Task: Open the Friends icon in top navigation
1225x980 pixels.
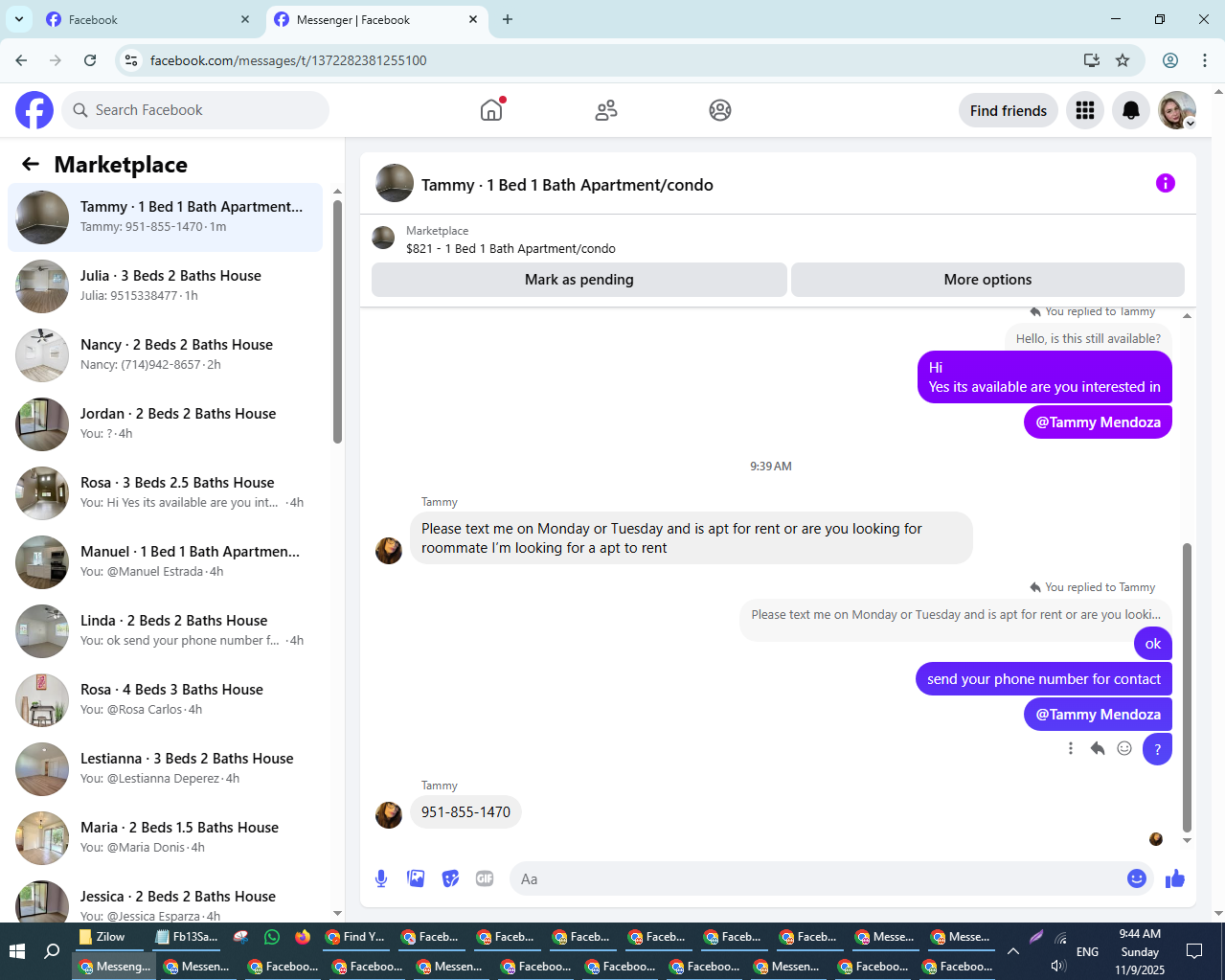Action: point(606,110)
